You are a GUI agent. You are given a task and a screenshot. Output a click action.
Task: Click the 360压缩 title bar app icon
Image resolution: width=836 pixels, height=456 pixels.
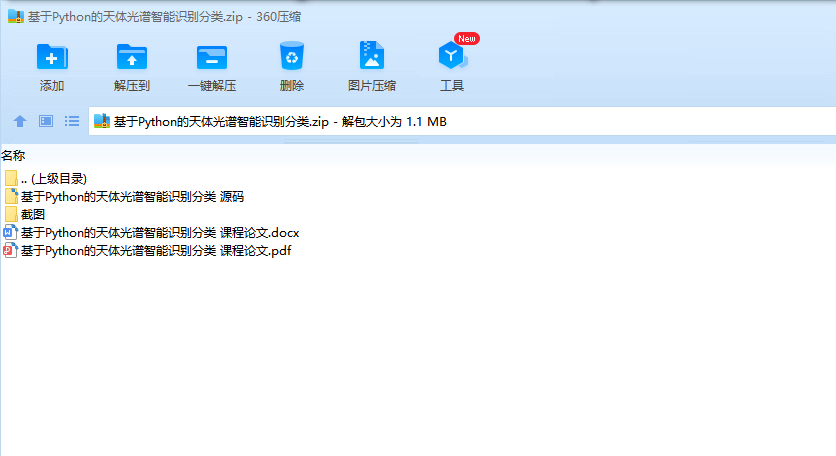[15, 17]
